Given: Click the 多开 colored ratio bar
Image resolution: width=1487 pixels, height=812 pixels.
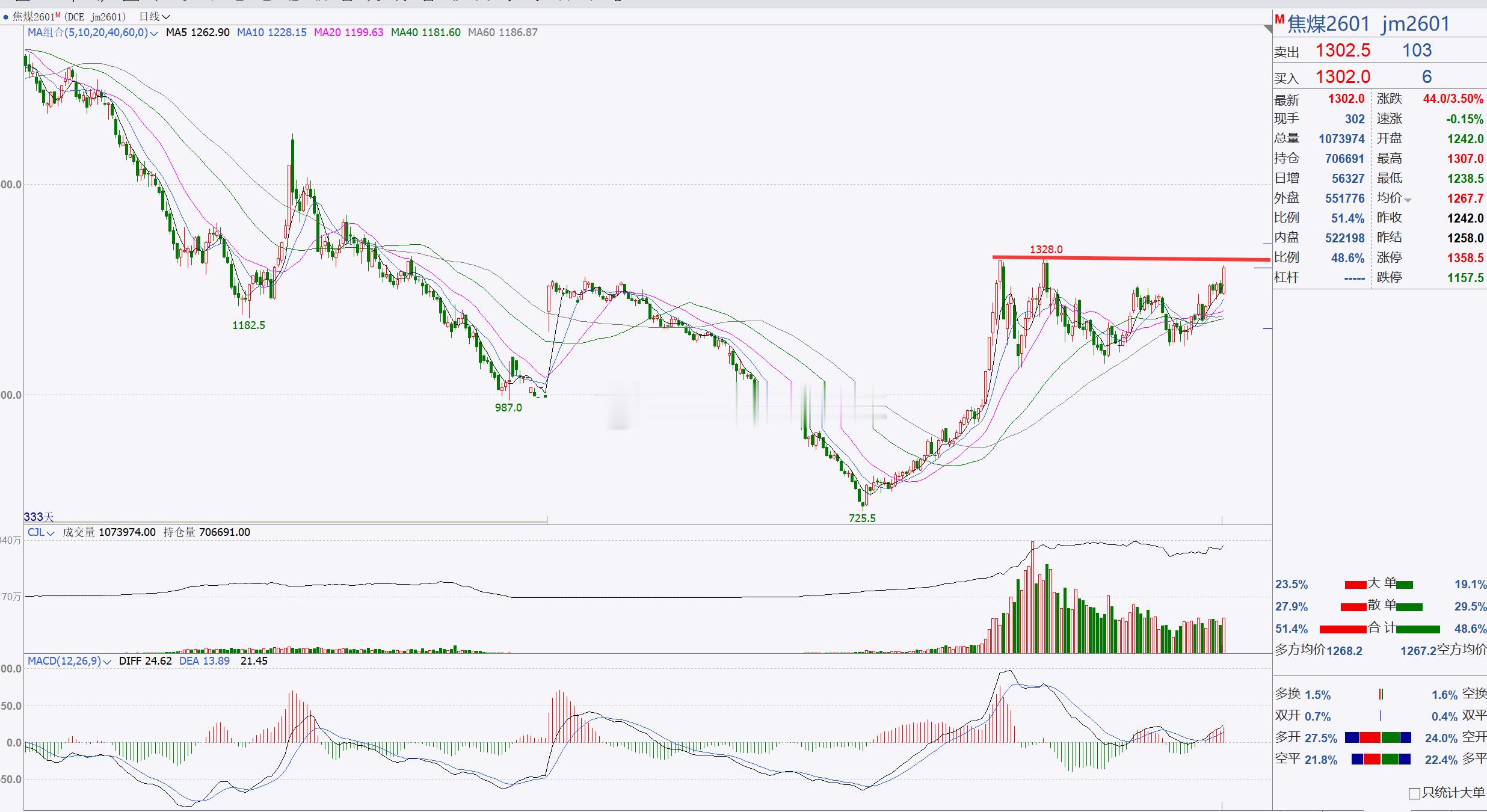Looking at the screenshot, I should [x=1378, y=737].
